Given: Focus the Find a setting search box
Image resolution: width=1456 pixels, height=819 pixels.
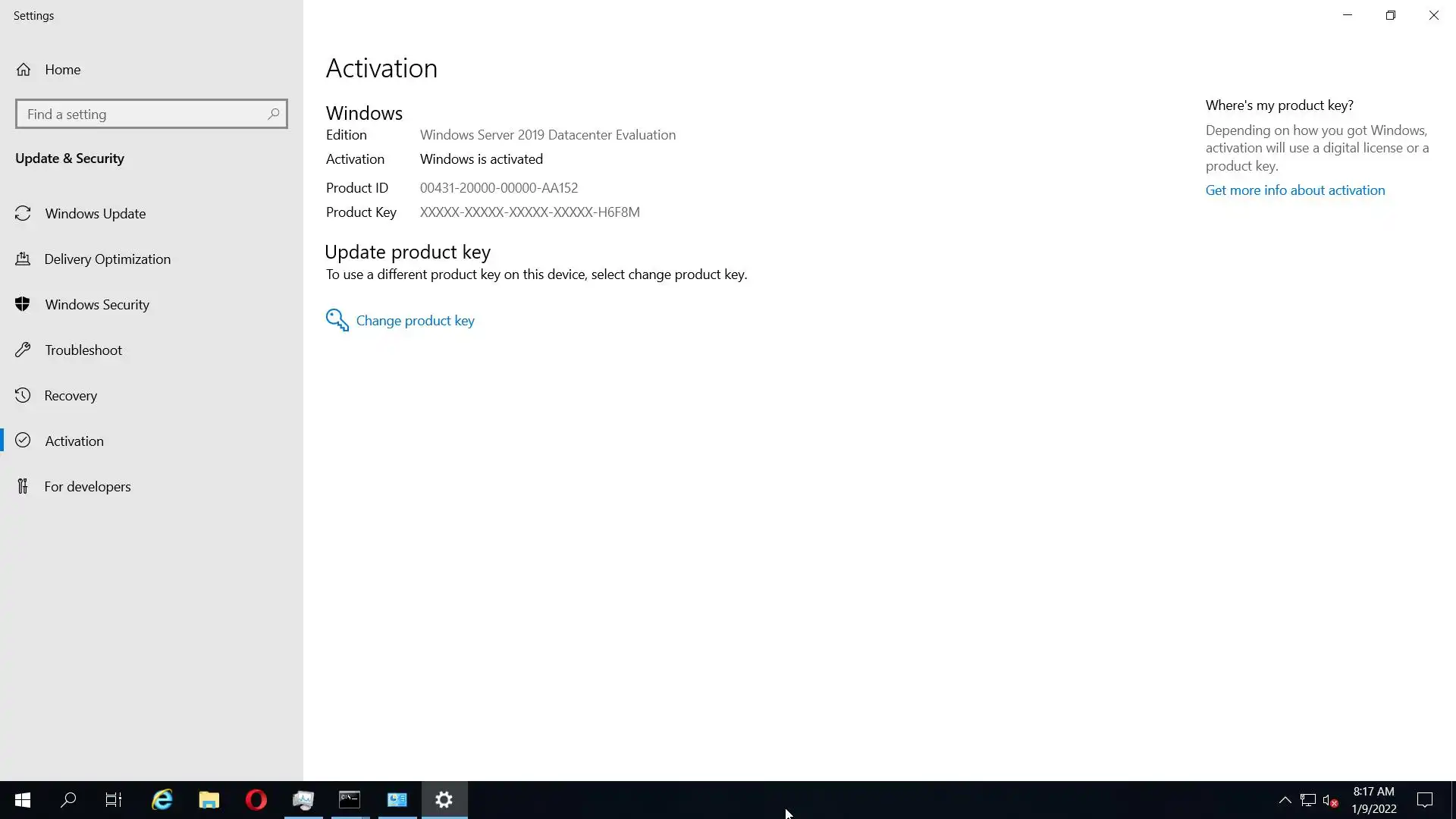Looking at the screenshot, I should tap(144, 115).
